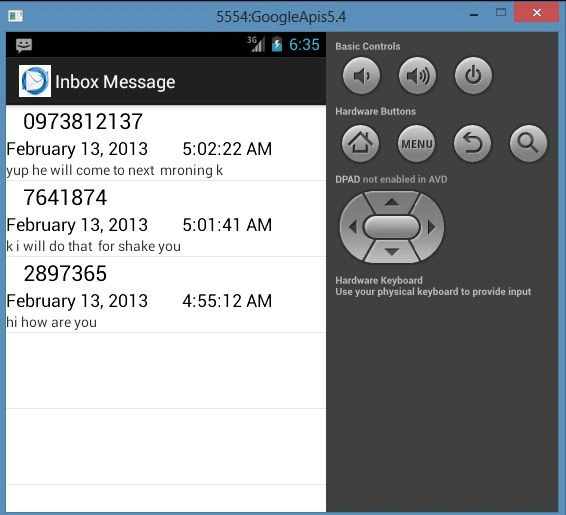Tap the 3G signal strength indicator
Image resolution: width=566 pixels, height=515 pixels.
(x=256, y=44)
